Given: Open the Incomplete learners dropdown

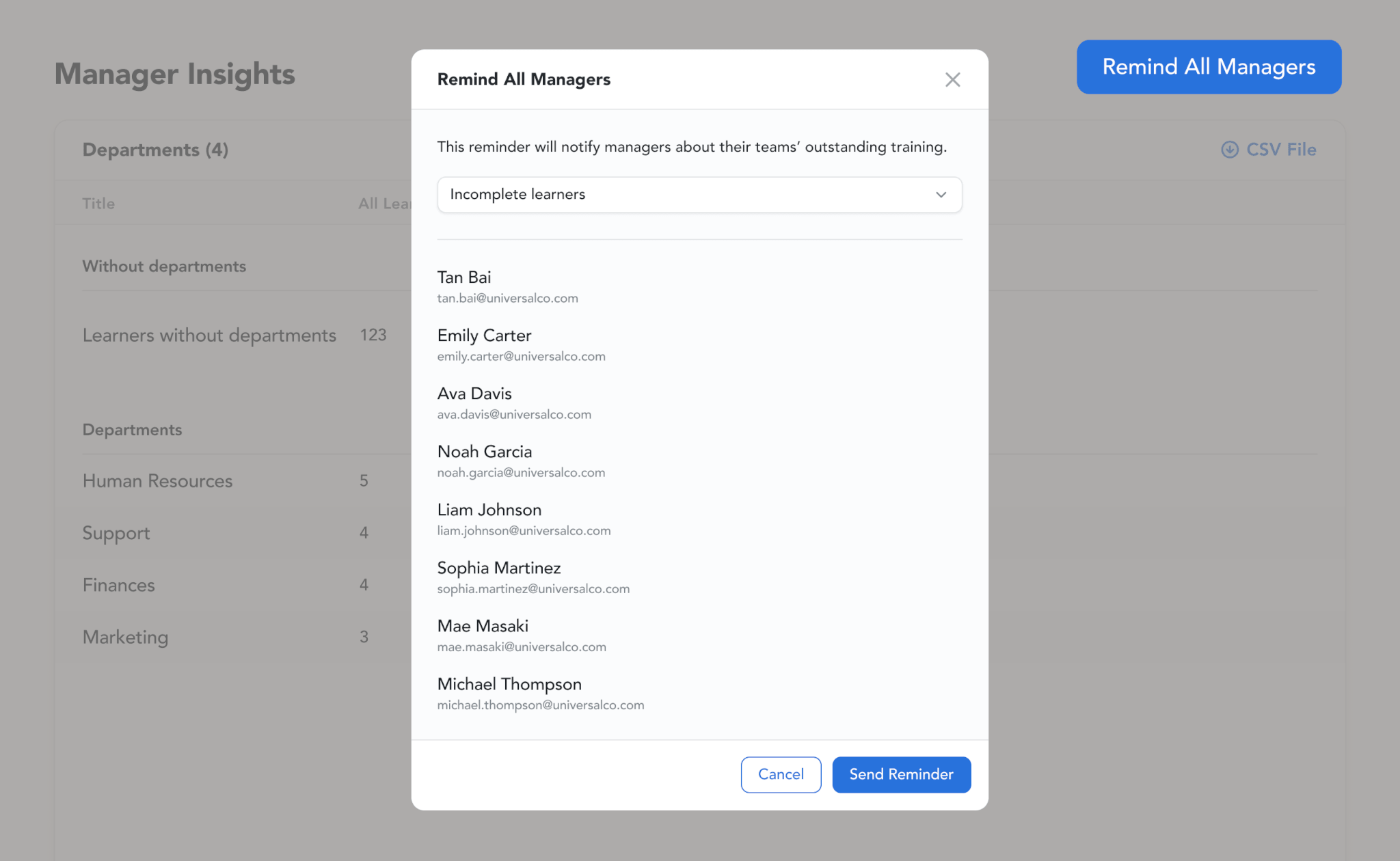Looking at the screenshot, I should 699,195.
